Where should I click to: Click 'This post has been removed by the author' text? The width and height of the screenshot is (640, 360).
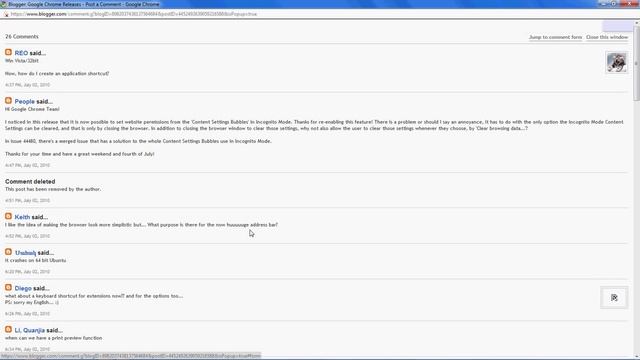pyautogui.click(x=53, y=189)
